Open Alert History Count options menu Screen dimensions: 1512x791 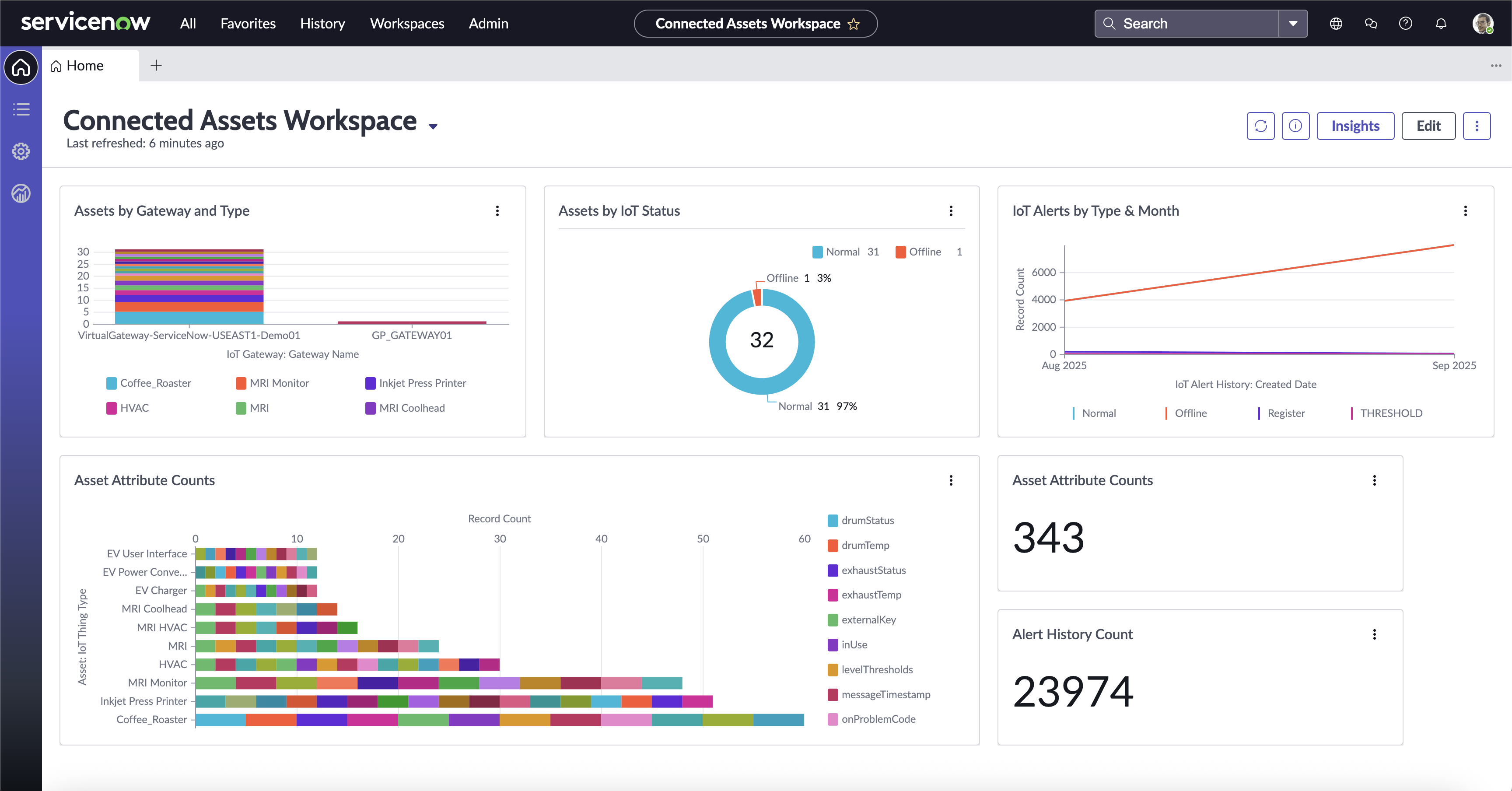(x=1374, y=634)
